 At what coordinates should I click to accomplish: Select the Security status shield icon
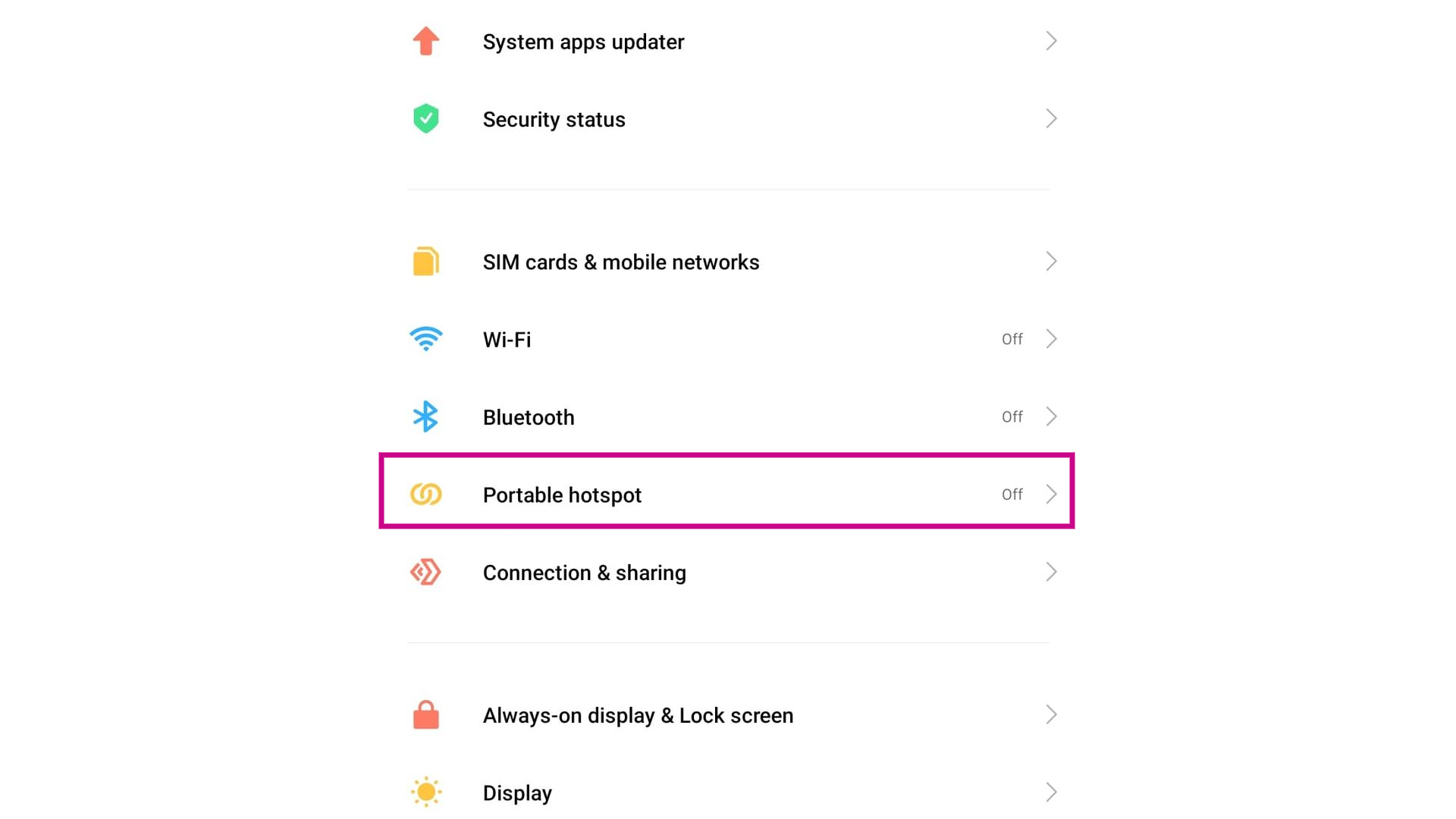tap(425, 119)
